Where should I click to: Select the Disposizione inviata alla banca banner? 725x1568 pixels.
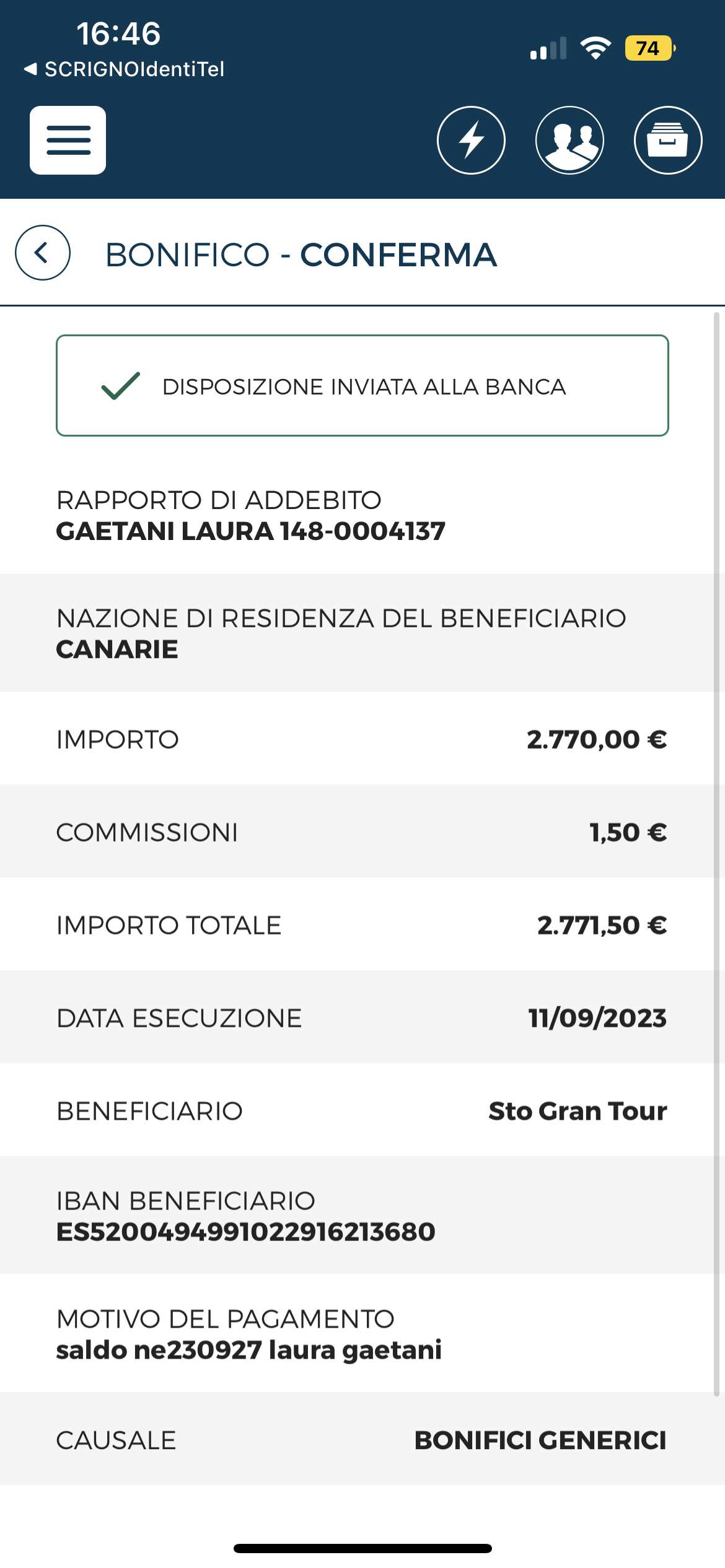(362, 386)
